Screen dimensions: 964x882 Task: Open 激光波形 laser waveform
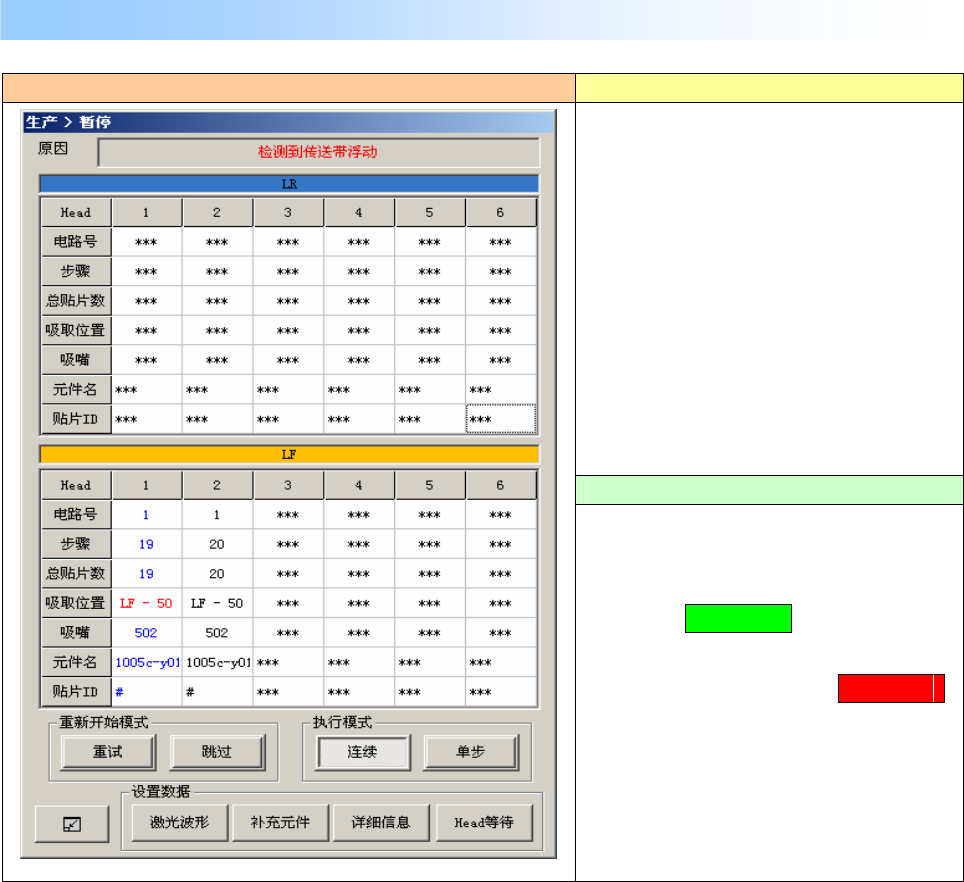pyautogui.click(x=180, y=822)
